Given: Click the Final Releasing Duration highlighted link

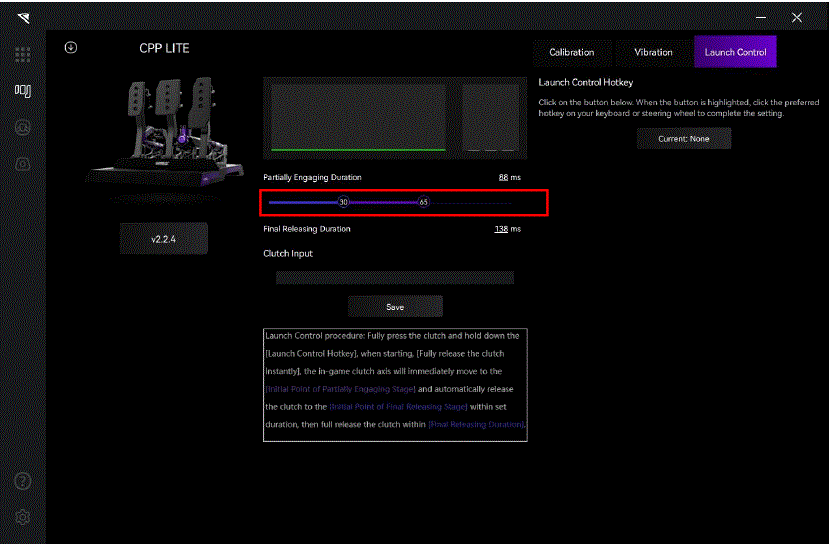Looking at the screenshot, I should click(x=476, y=425).
